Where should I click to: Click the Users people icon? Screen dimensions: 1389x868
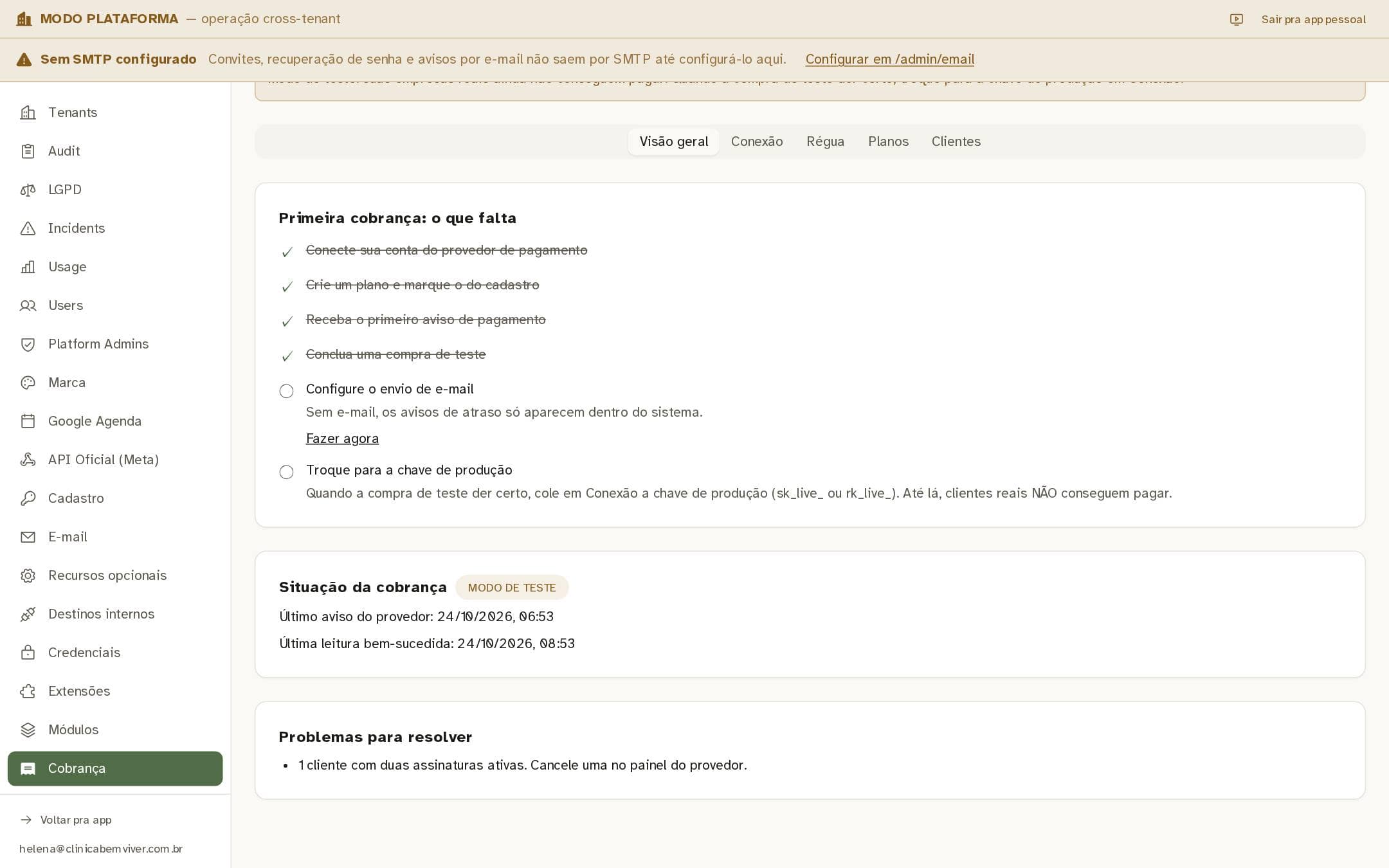[28, 305]
